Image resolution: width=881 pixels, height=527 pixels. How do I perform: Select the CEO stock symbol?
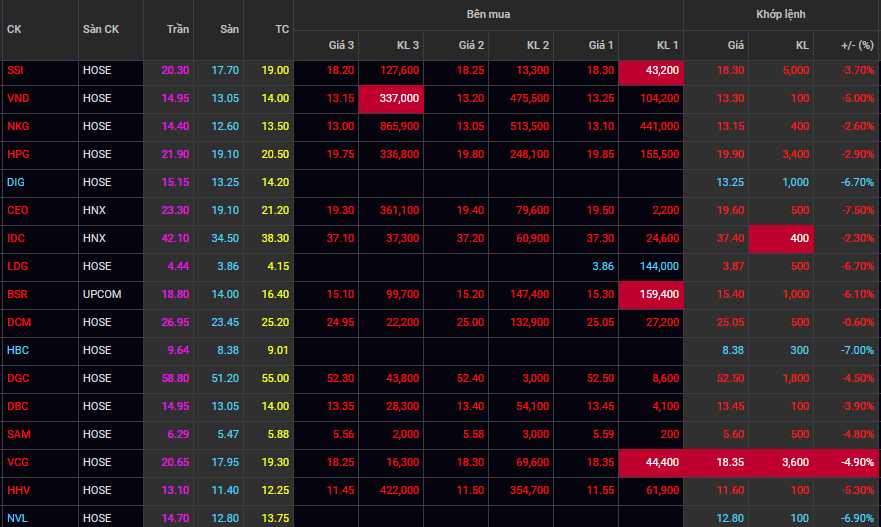17,211
